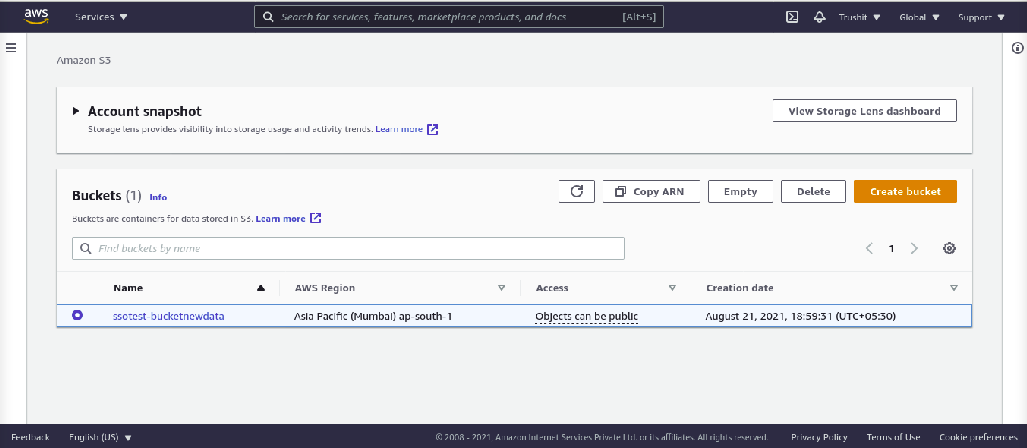1027x448 pixels.
Task: Click the Create bucket button
Action: [905, 191]
